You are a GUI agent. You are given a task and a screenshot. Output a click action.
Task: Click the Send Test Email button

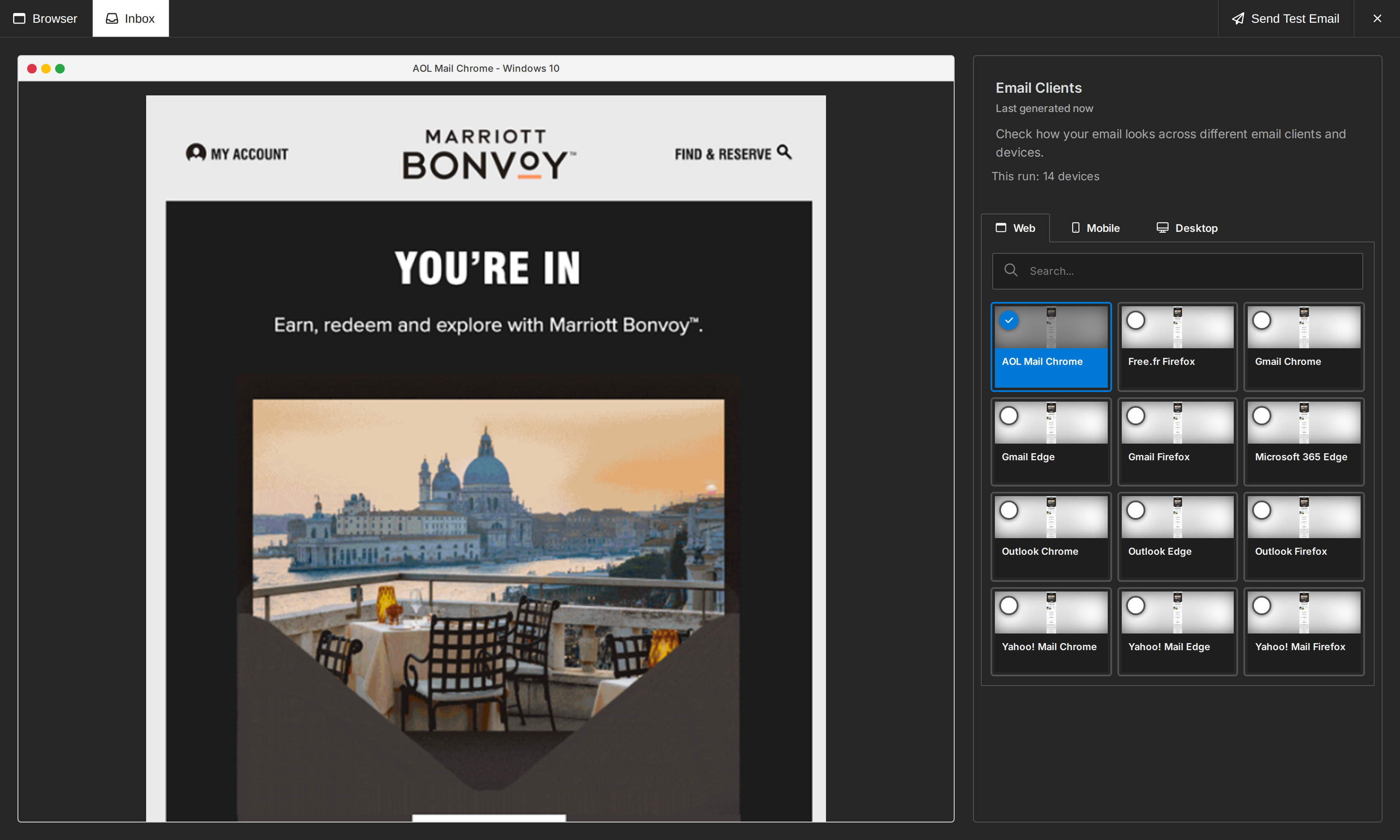click(x=1285, y=18)
